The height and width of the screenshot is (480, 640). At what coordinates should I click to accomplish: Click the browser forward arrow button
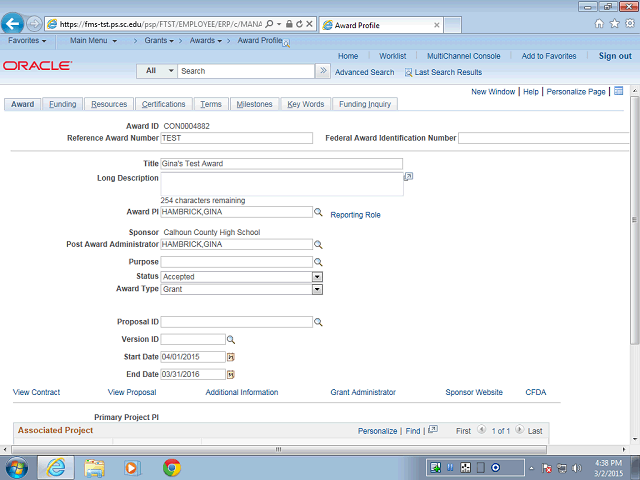click(x=34, y=24)
